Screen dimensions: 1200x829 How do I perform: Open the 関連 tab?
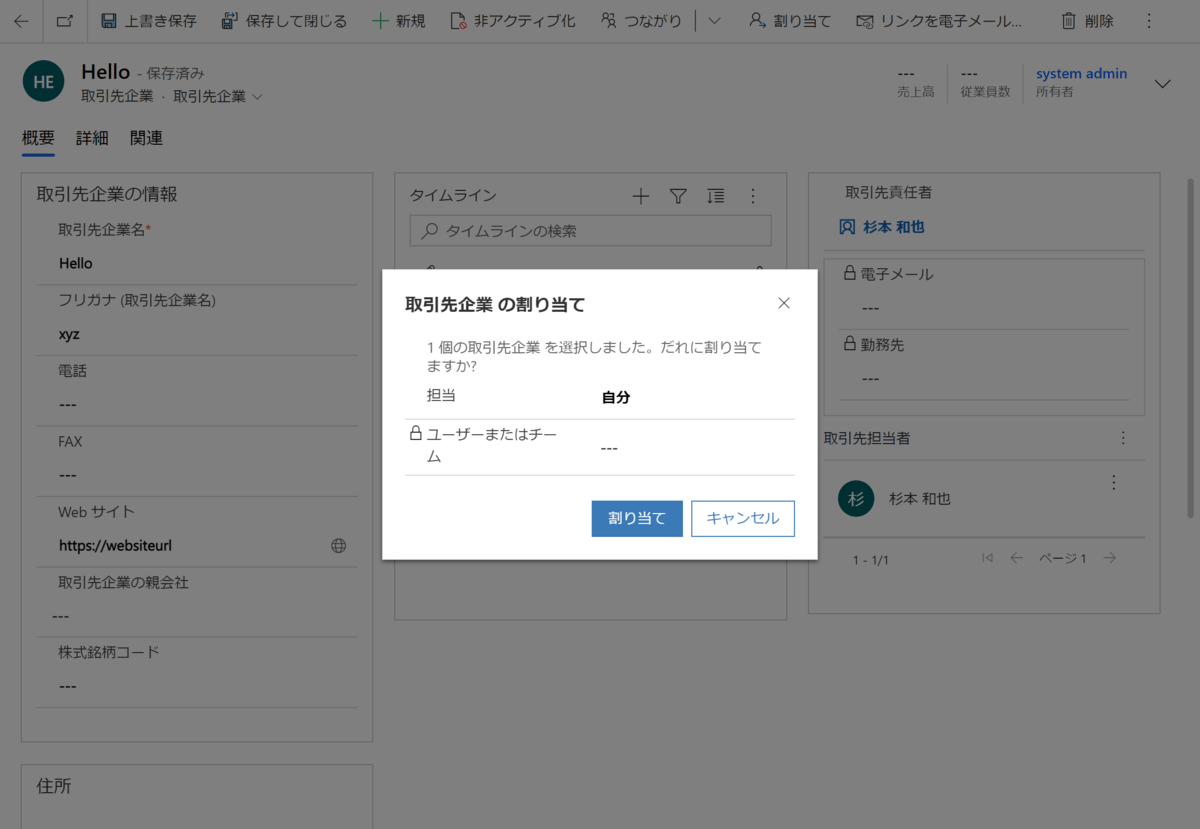pos(145,137)
